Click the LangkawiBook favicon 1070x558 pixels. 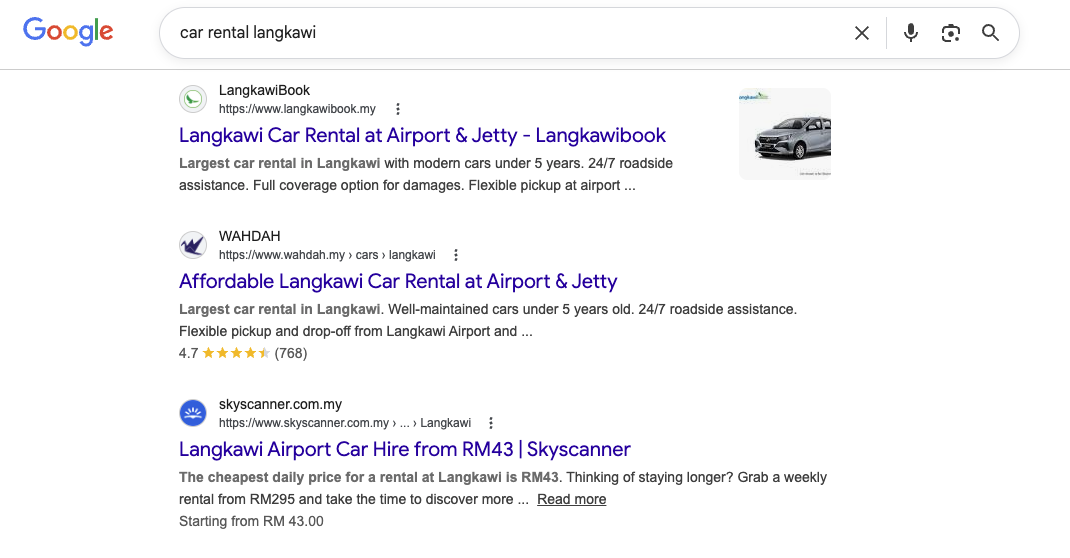(x=193, y=100)
